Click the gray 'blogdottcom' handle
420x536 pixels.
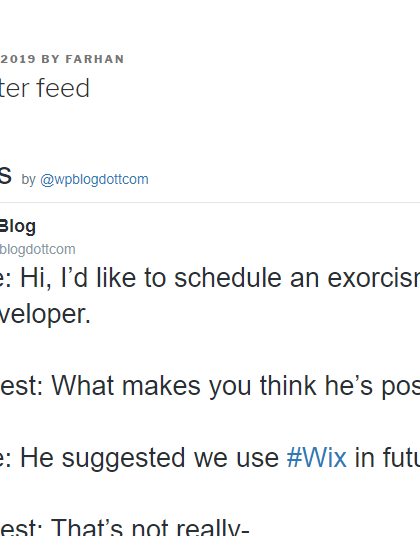coord(38,249)
